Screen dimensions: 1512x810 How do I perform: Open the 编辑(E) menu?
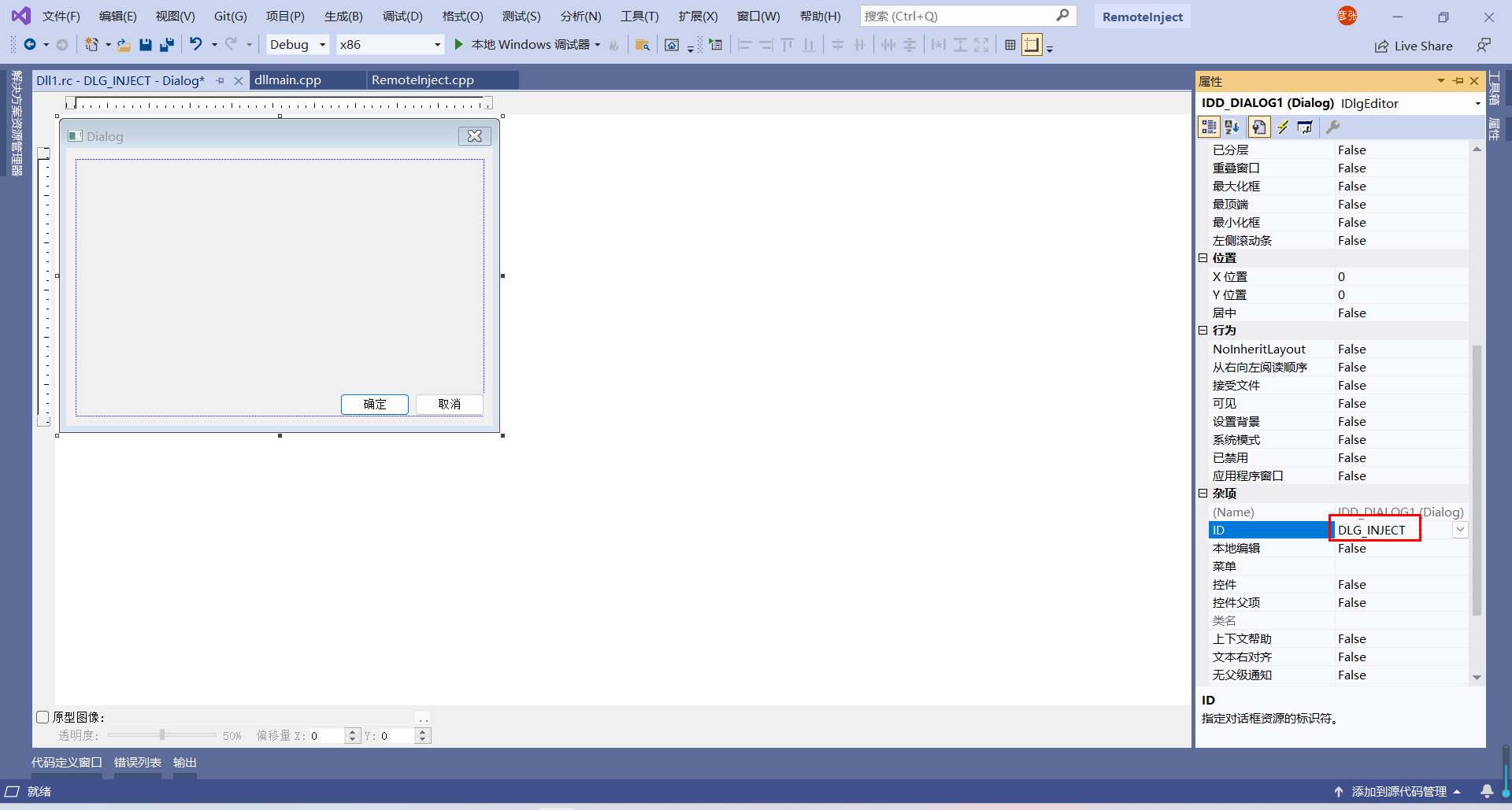117,16
